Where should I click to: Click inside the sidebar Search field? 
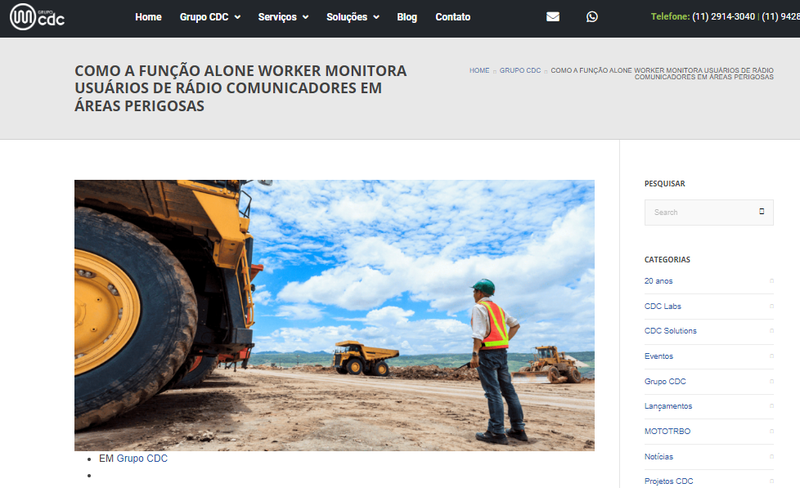point(700,212)
